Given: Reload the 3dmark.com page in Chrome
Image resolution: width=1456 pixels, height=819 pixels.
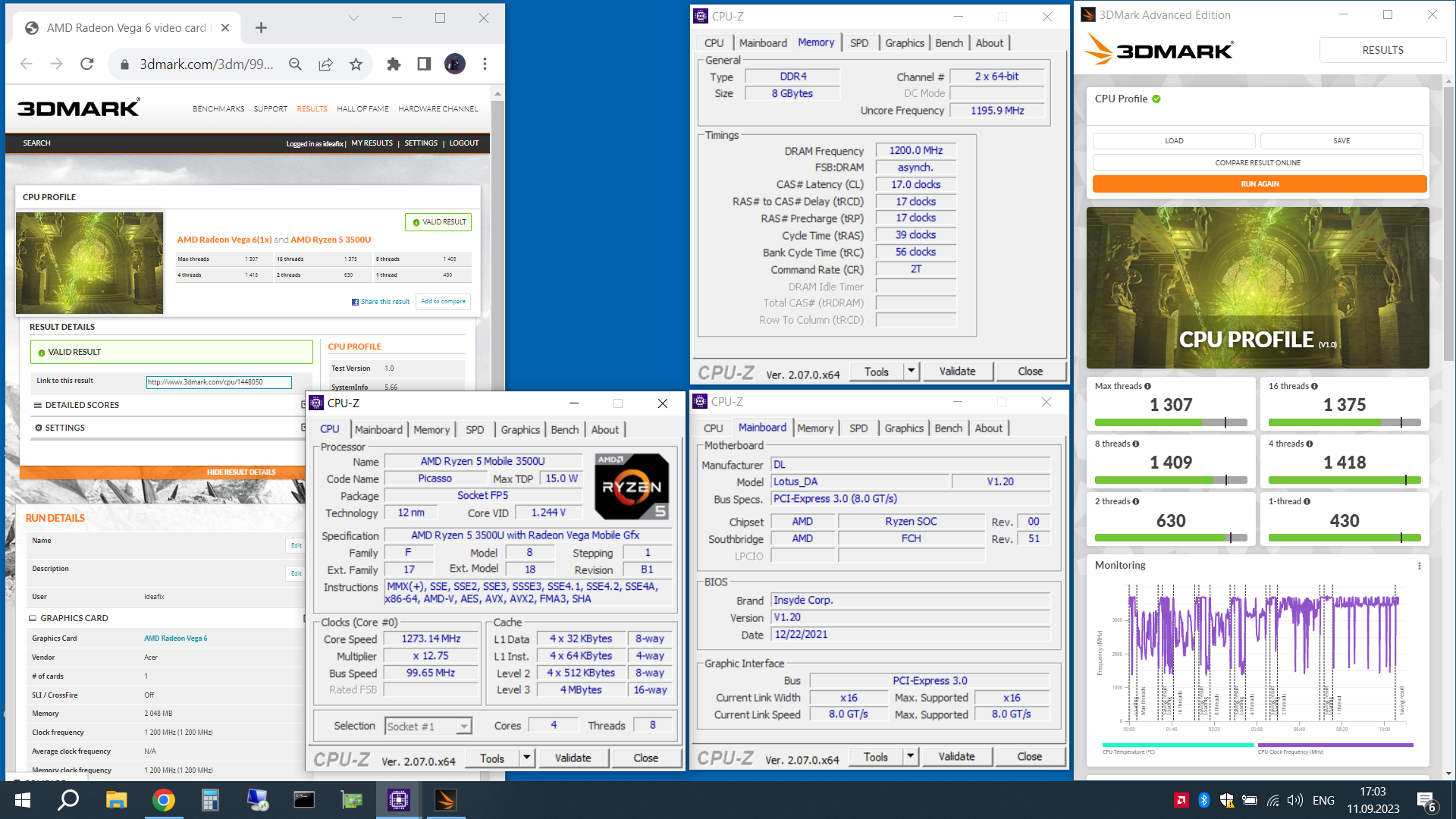Looking at the screenshot, I should (87, 64).
